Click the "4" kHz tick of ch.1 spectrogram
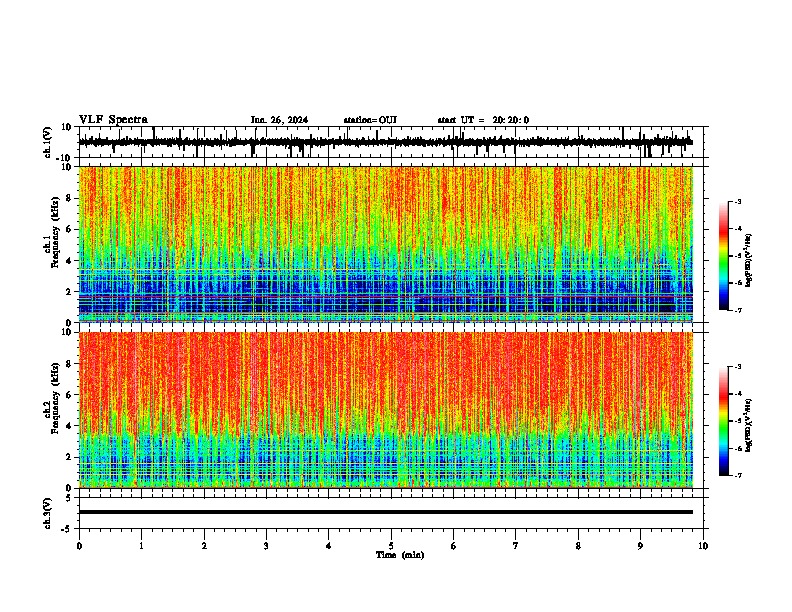 [70, 261]
